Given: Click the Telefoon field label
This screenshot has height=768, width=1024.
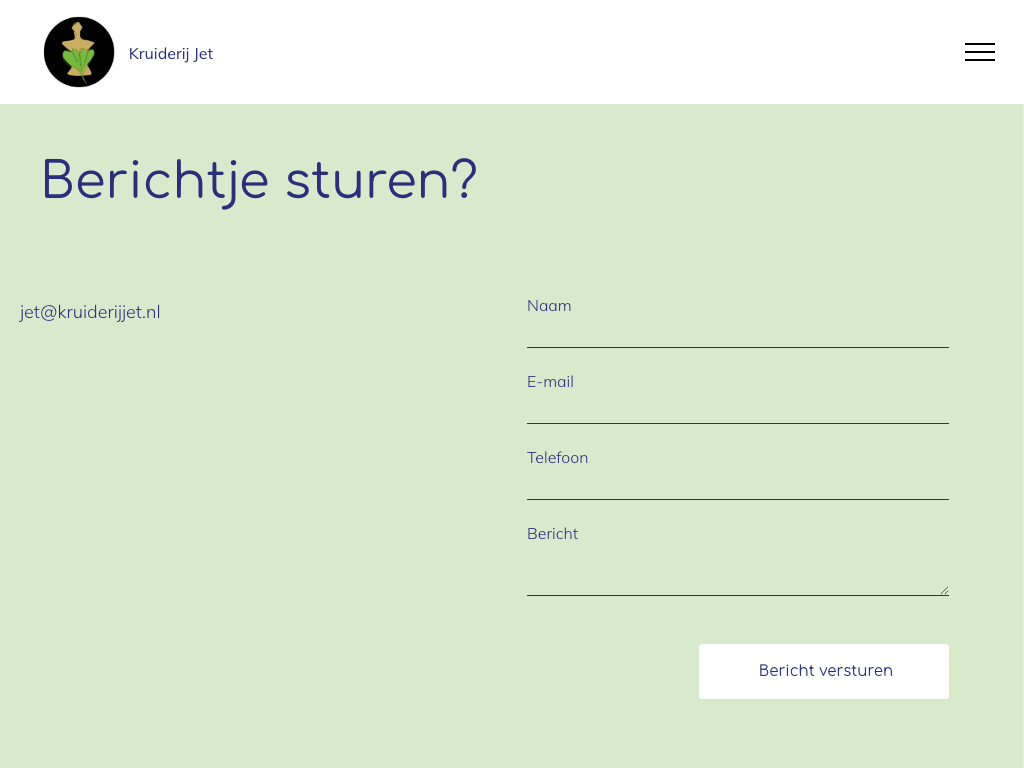Looking at the screenshot, I should click(x=557, y=458).
